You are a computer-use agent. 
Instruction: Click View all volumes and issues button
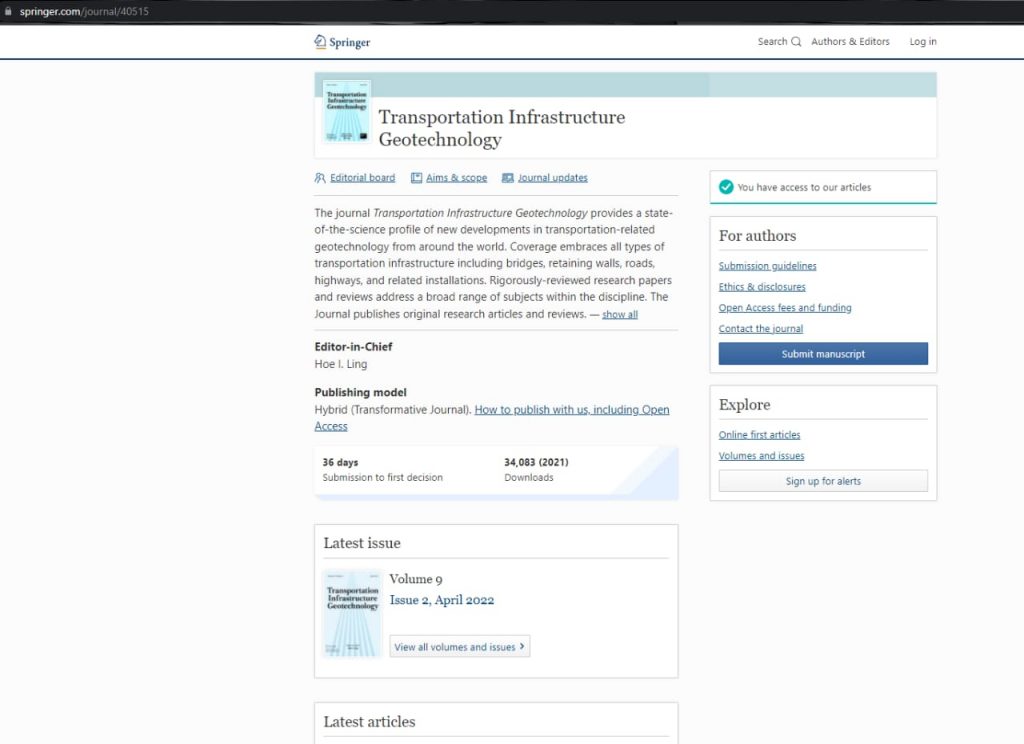pyautogui.click(x=460, y=647)
